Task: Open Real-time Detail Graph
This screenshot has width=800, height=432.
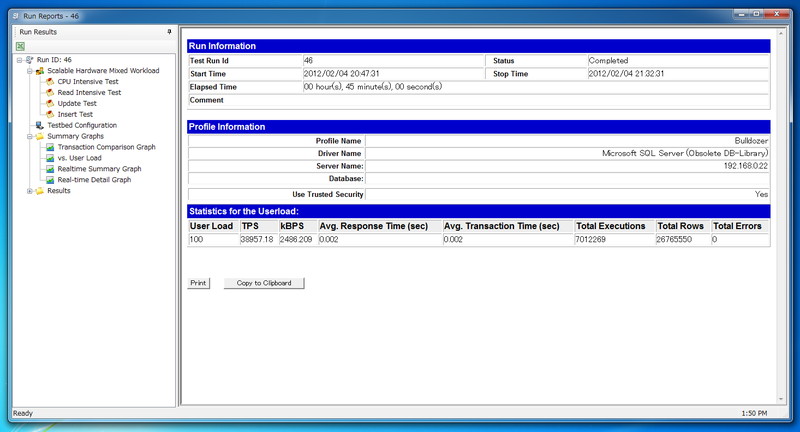Action: [x=94, y=180]
